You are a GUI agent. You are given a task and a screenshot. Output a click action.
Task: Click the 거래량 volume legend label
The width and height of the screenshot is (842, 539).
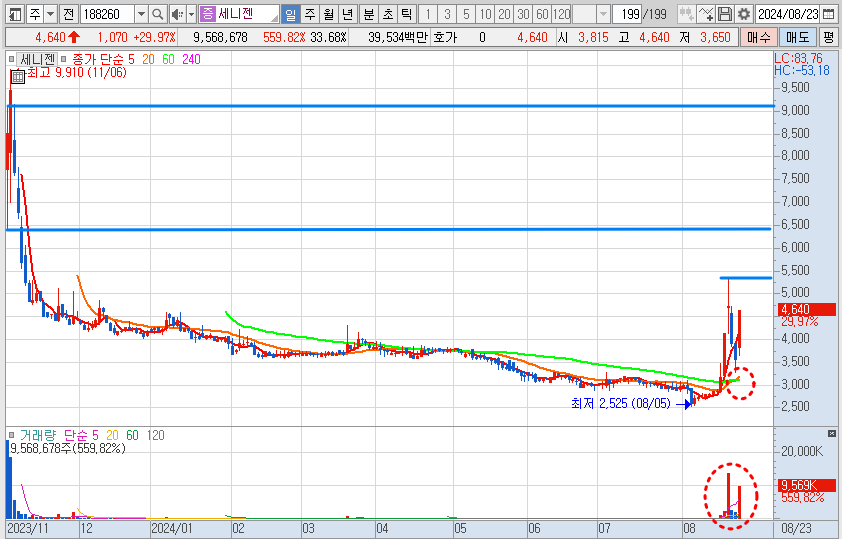(38, 435)
